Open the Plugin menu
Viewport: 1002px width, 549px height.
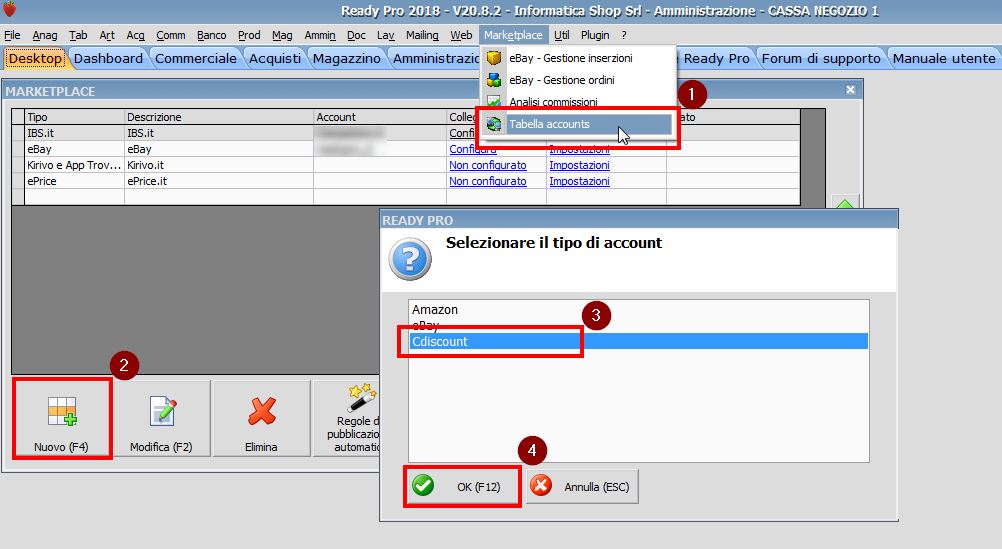point(595,35)
